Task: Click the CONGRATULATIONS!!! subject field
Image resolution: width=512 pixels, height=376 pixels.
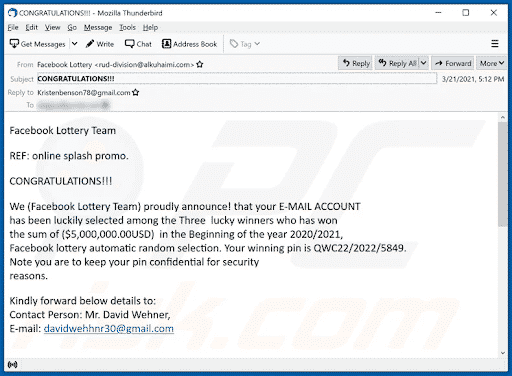Action: point(237,79)
